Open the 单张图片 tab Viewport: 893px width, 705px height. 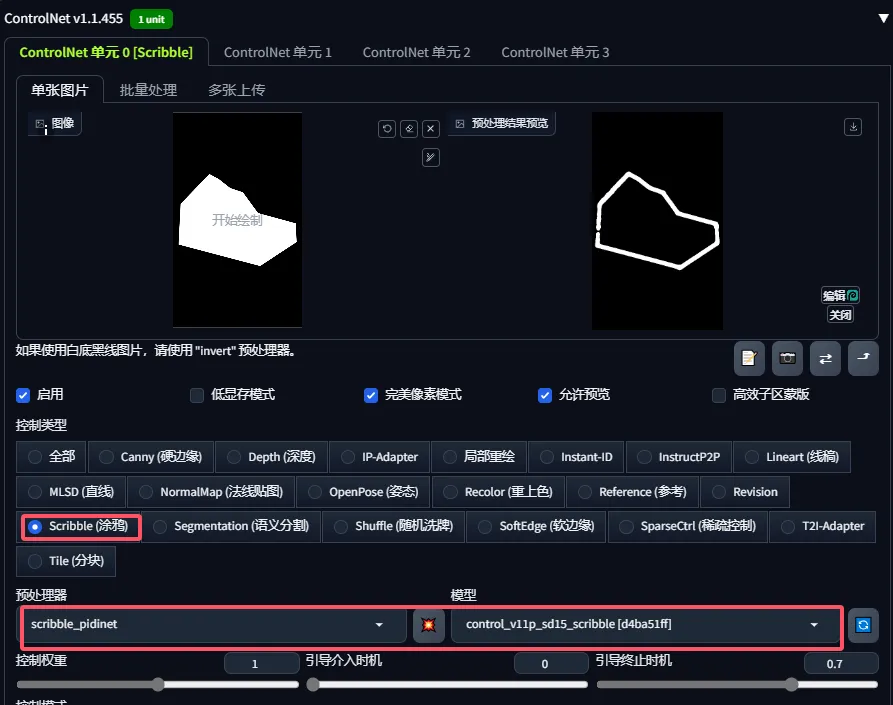click(x=60, y=90)
